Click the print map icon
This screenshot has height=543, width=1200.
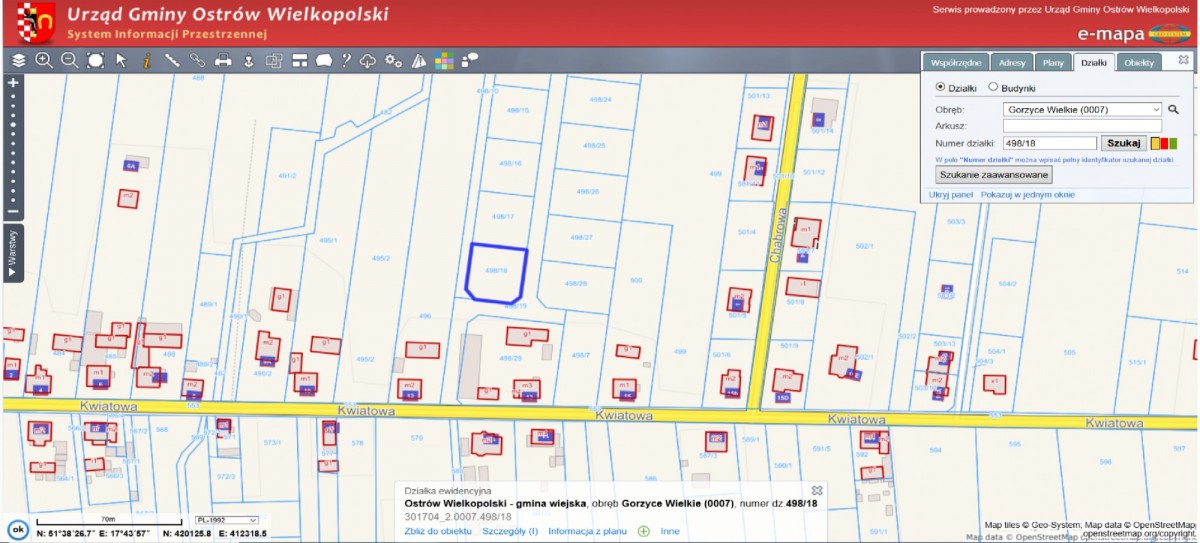click(x=223, y=60)
